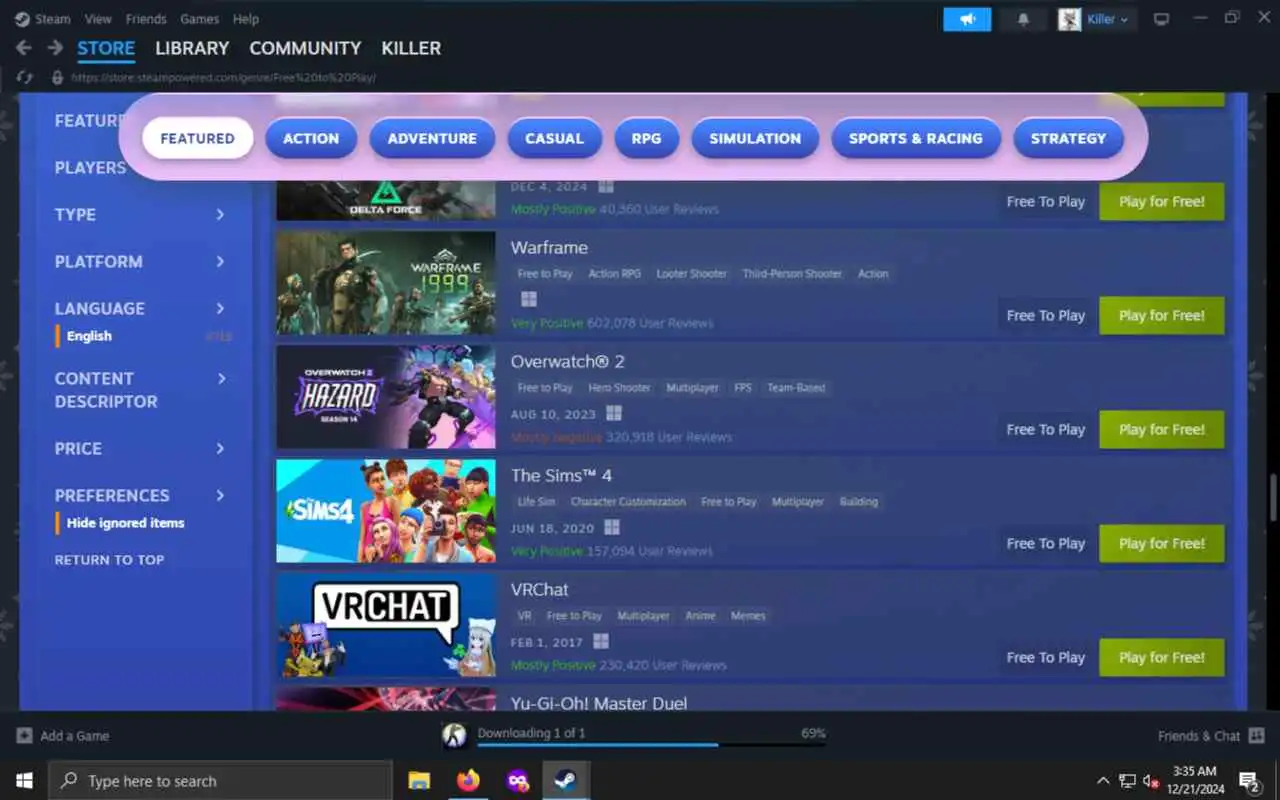The height and width of the screenshot is (800, 1280).
Task: Click Play for Free on Overwatch 2
Action: pyautogui.click(x=1162, y=429)
